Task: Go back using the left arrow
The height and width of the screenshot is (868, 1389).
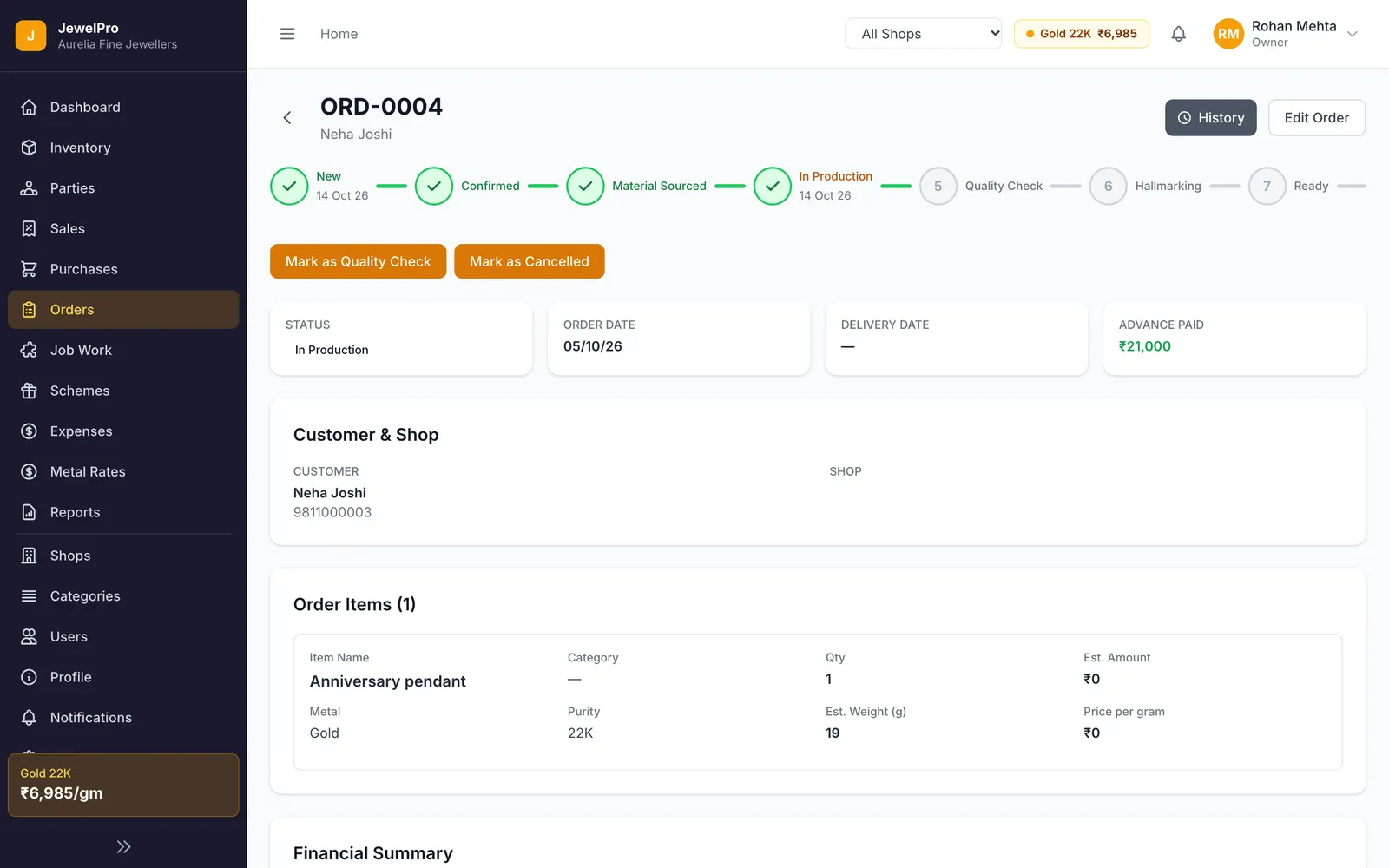Action: coord(287,117)
